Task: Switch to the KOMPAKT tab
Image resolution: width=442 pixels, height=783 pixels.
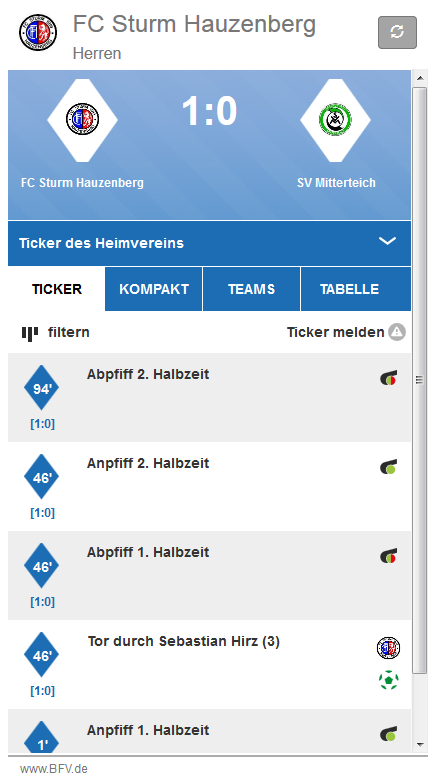Action: coord(154,289)
